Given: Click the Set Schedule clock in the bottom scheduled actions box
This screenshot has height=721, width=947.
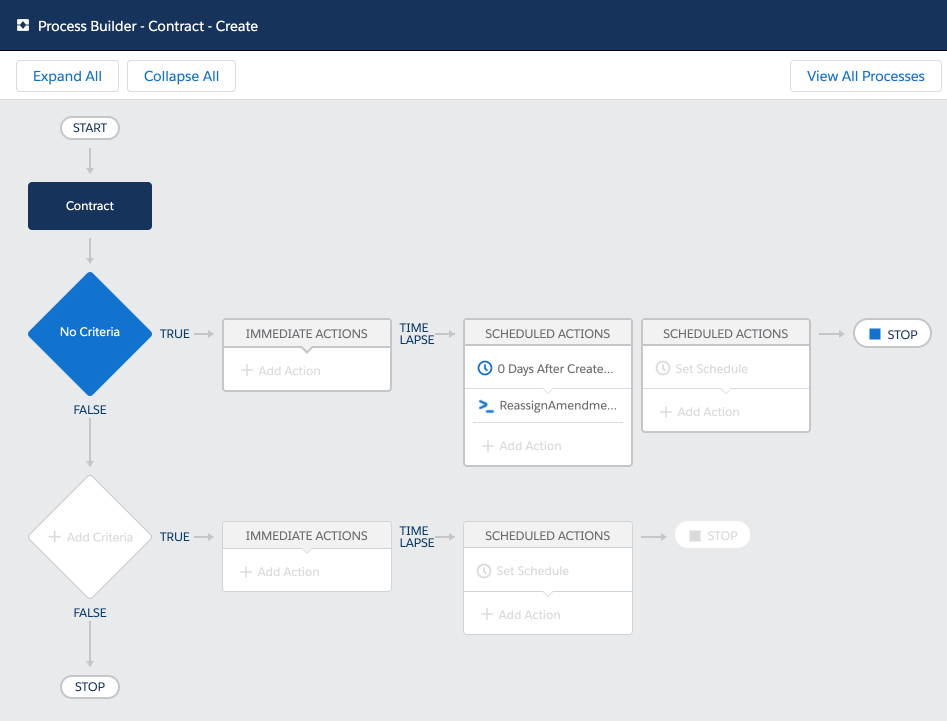Looking at the screenshot, I should point(484,571).
